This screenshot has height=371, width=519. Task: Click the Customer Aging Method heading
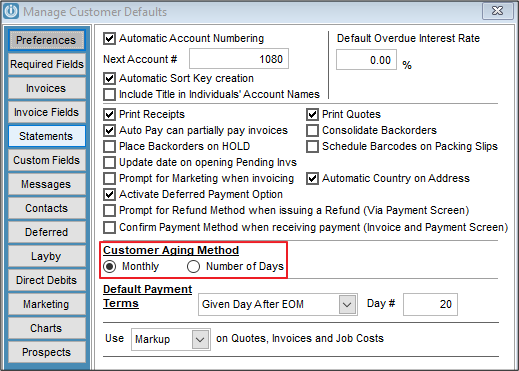171,250
